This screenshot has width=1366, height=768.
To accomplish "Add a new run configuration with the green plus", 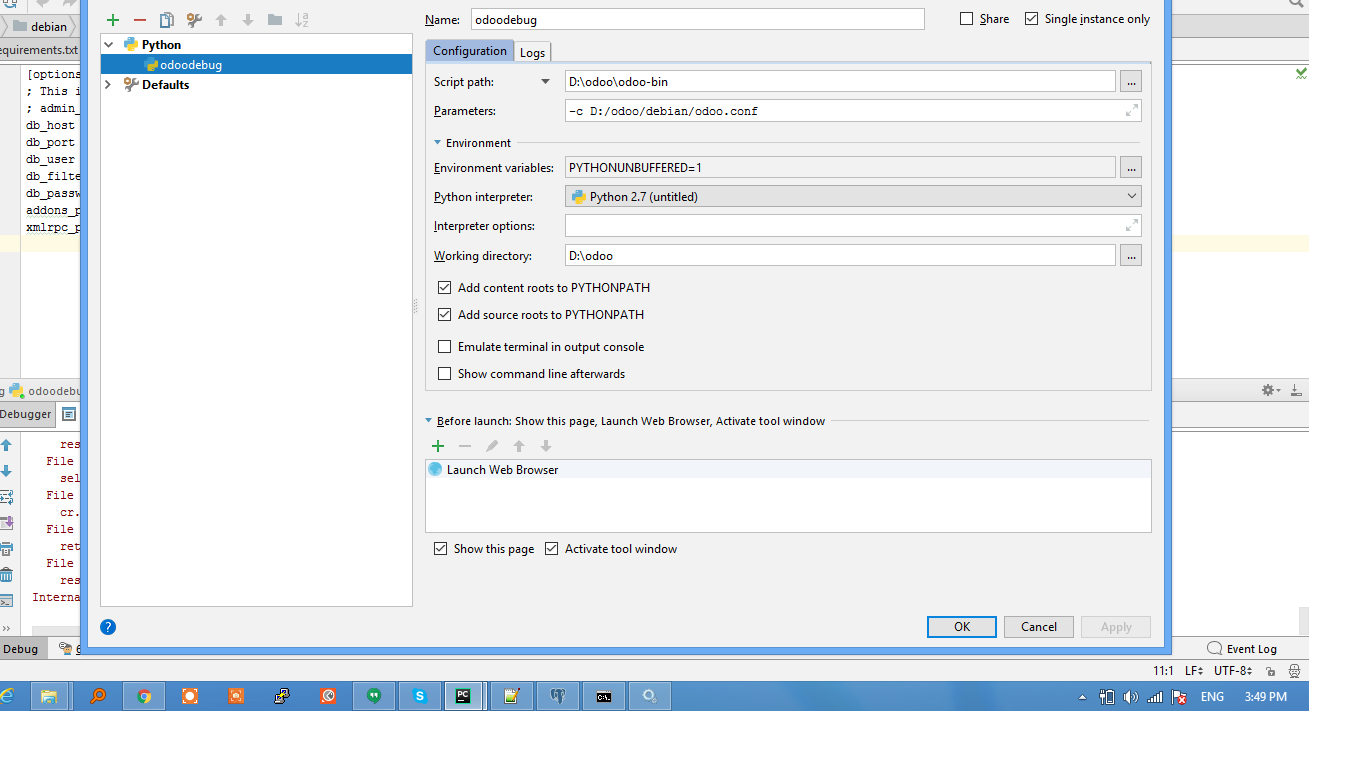I will click(x=113, y=20).
